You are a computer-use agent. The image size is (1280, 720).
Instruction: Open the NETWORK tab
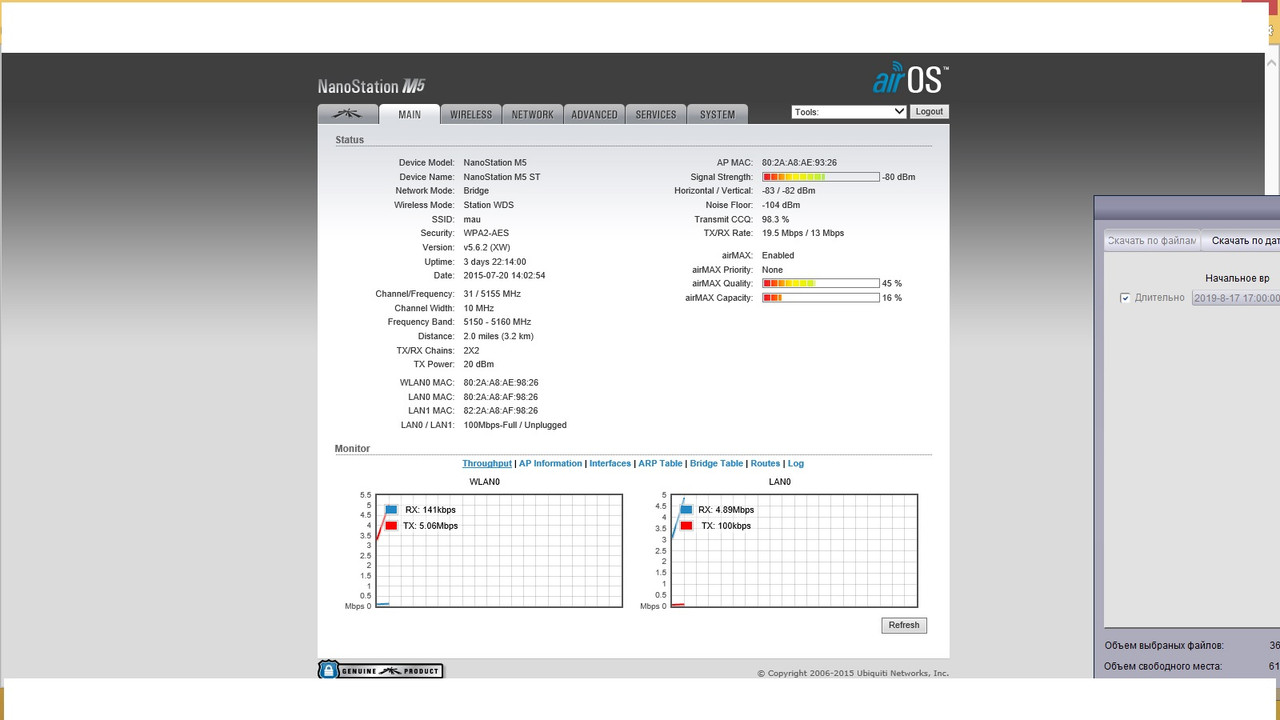tap(532, 114)
